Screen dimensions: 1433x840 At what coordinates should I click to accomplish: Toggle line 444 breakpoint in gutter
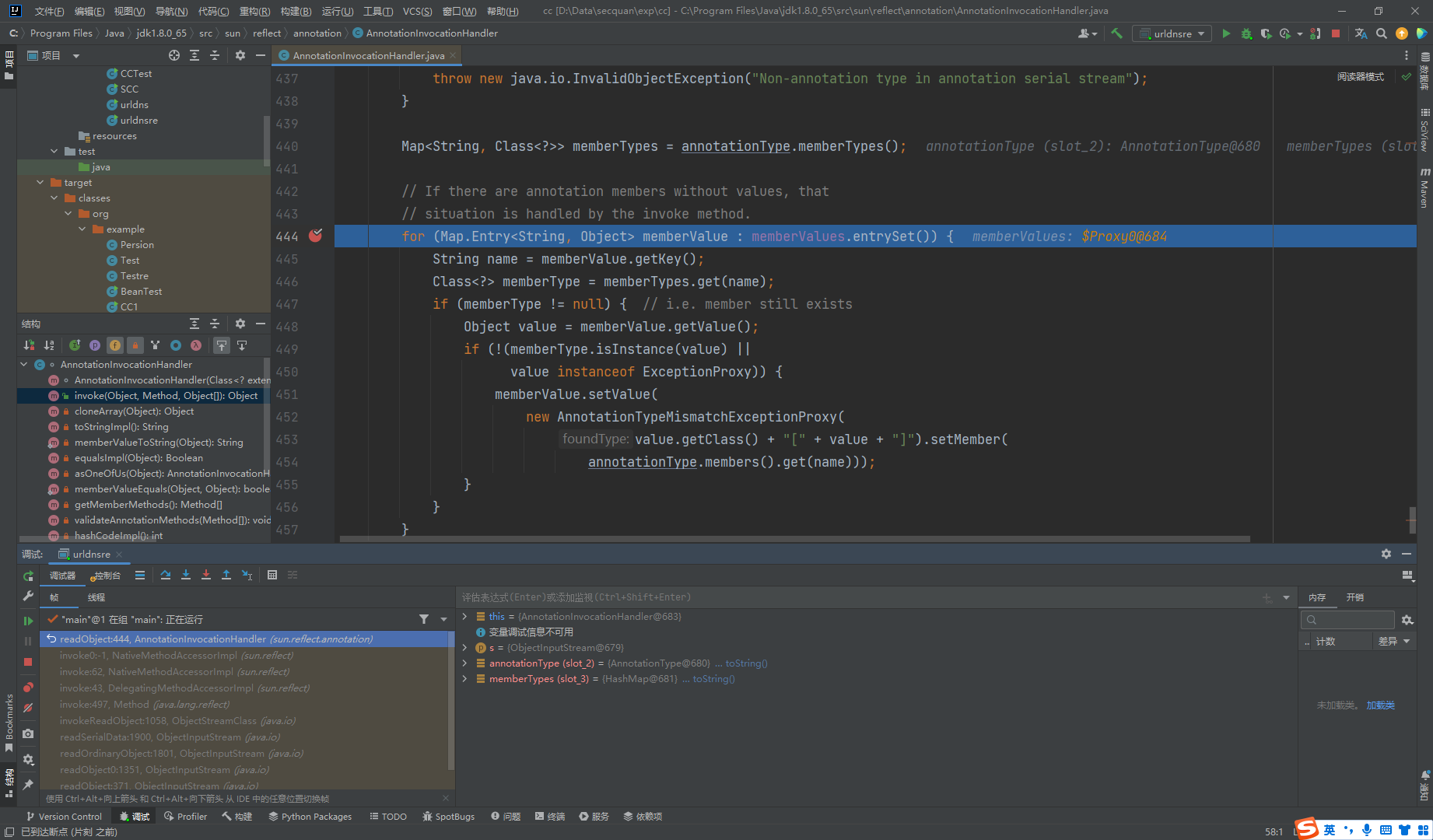pyautogui.click(x=315, y=236)
